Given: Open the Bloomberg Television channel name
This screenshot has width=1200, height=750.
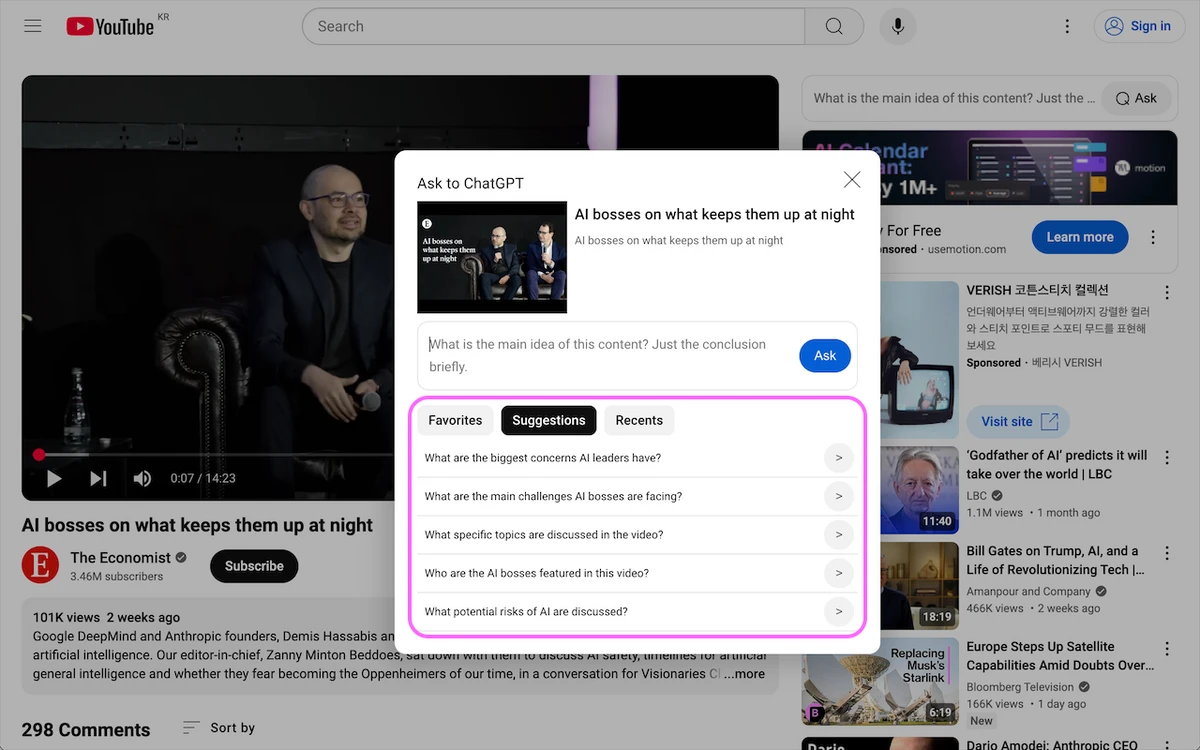Looking at the screenshot, I should (1020, 687).
